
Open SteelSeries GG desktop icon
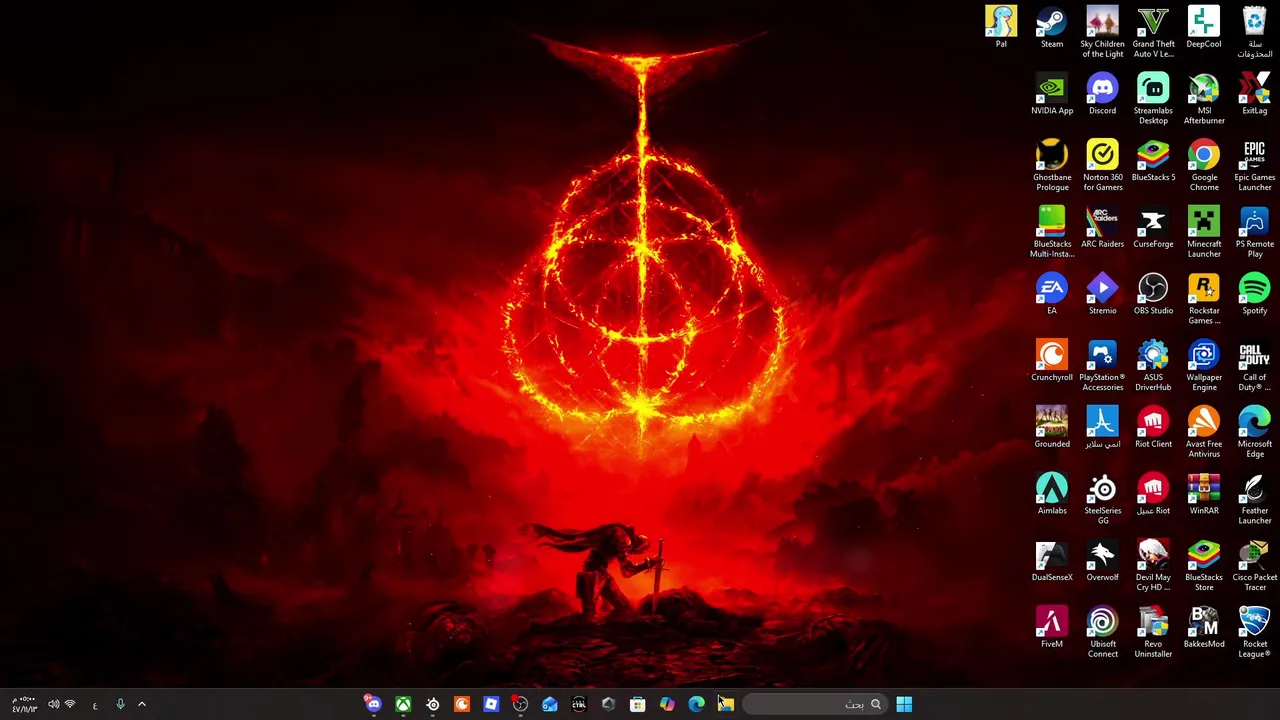1102,499
